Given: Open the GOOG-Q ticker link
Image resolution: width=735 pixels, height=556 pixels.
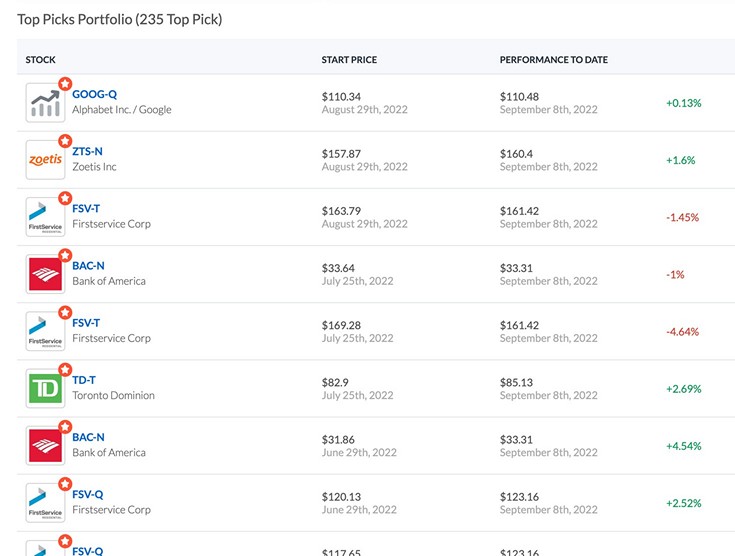Looking at the screenshot, I should (94, 94).
